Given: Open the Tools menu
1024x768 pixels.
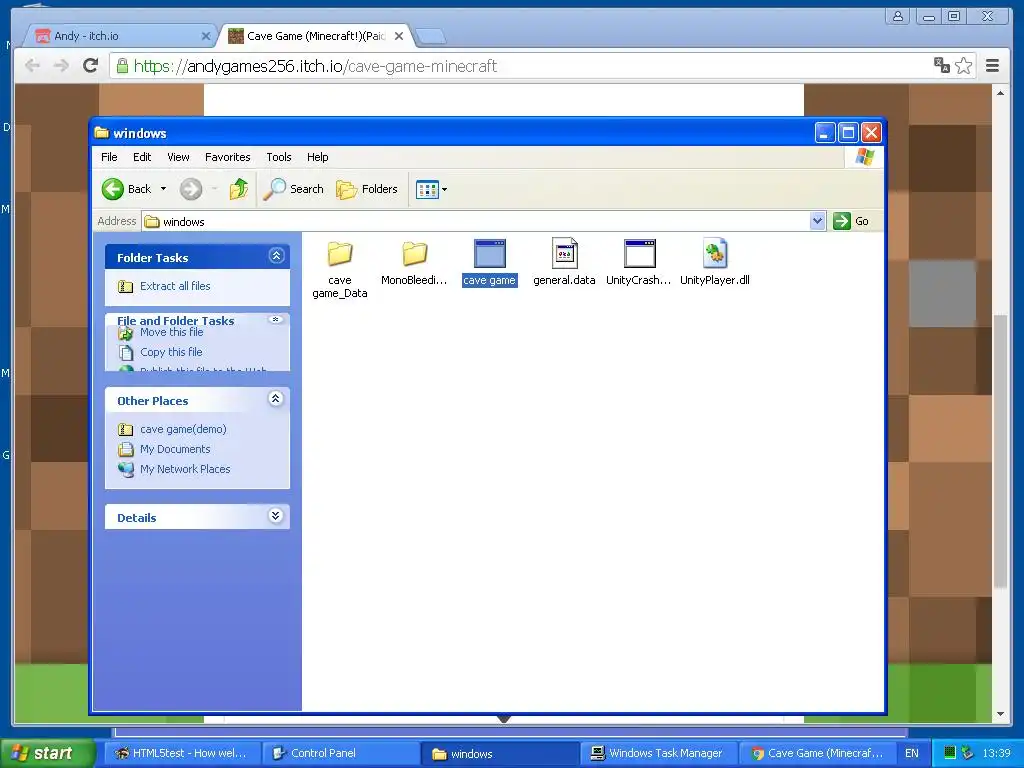Looking at the screenshot, I should (278, 157).
